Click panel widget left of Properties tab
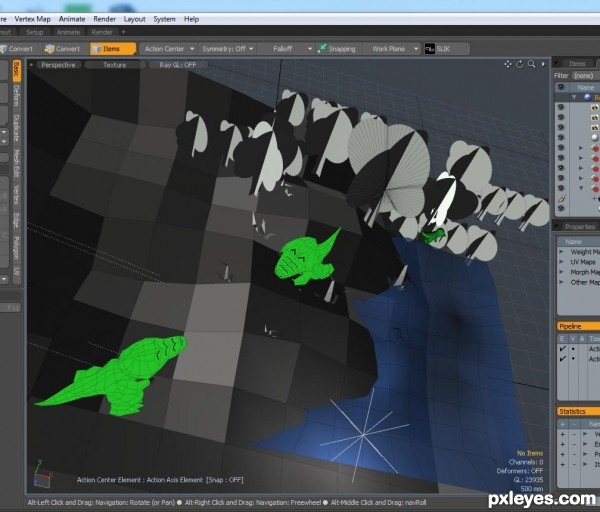600x512 pixels. pyautogui.click(x=557, y=227)
